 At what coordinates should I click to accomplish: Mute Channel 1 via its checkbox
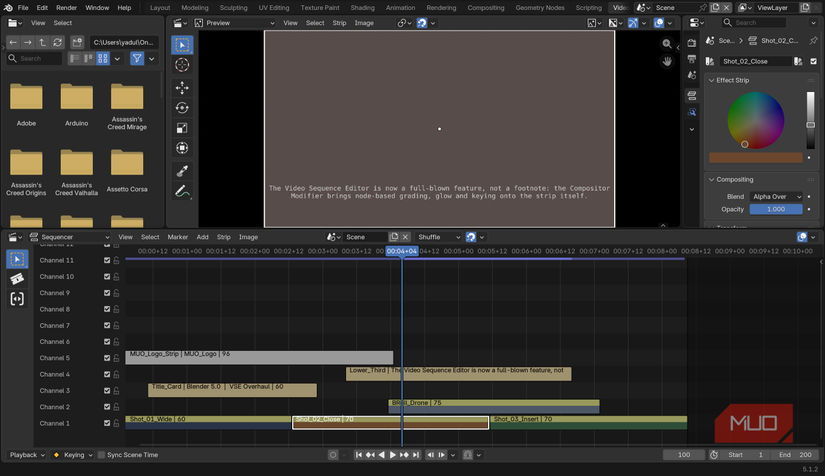click(x=107, y=423)
